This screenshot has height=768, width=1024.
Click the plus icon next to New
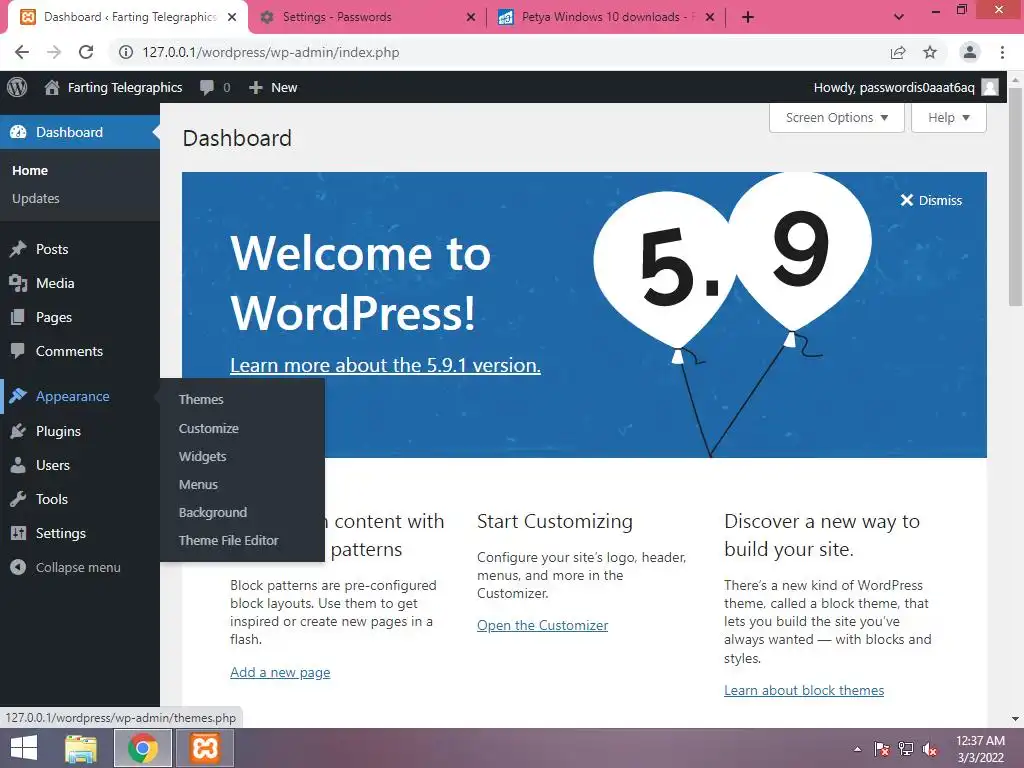pos(256,88)
